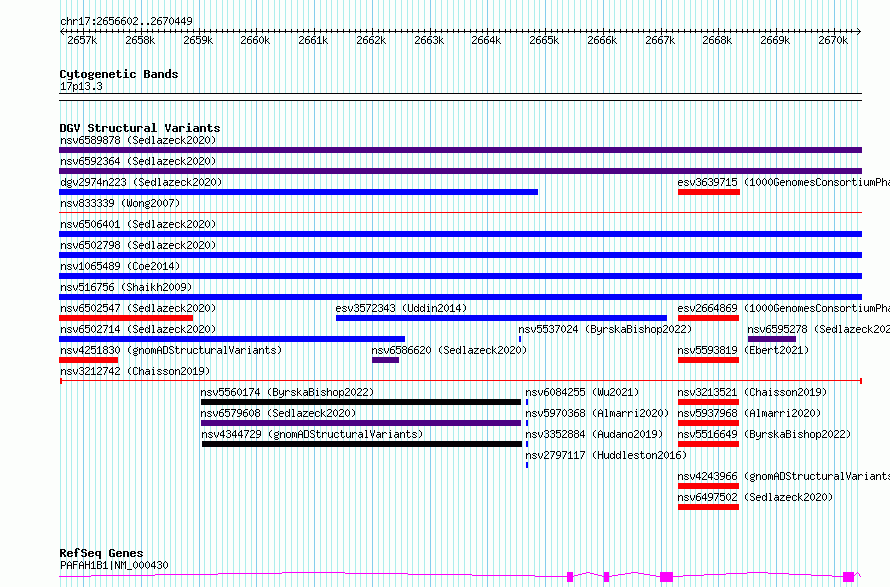Screen dimensions: 890x587
Task: Click purple bar under nsv6595278
Action: point(772,339)
